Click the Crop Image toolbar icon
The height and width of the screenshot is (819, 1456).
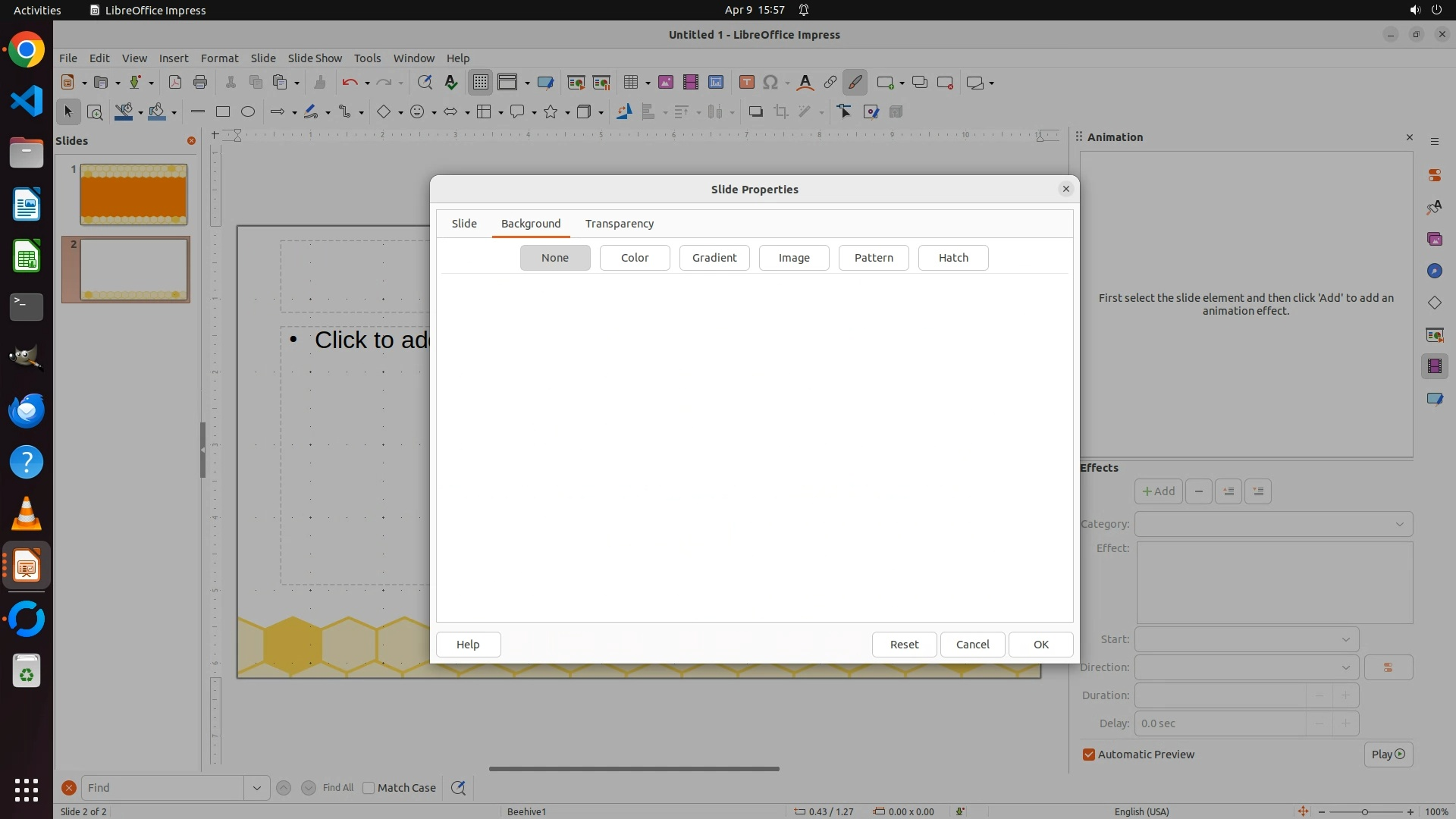[780, 112]
